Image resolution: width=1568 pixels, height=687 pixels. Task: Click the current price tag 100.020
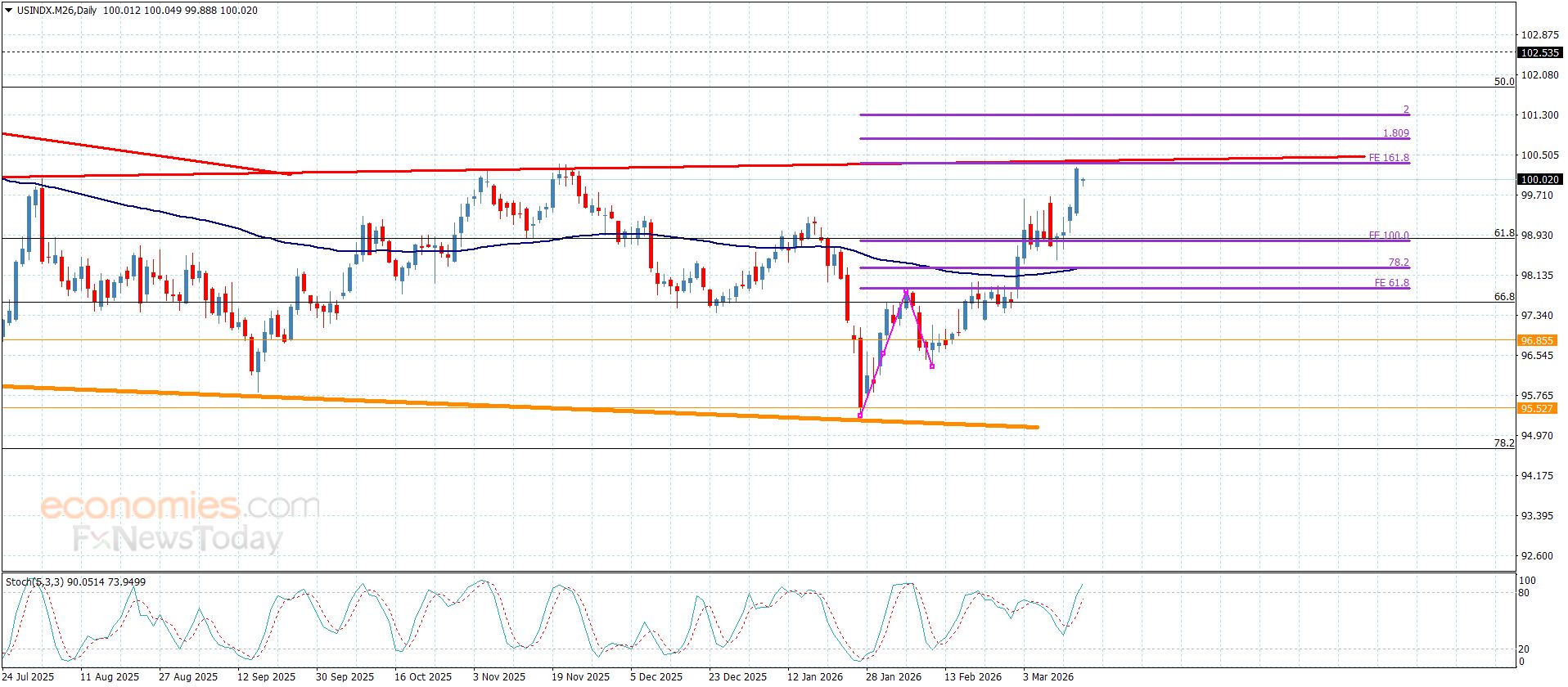coord(1539,180)
